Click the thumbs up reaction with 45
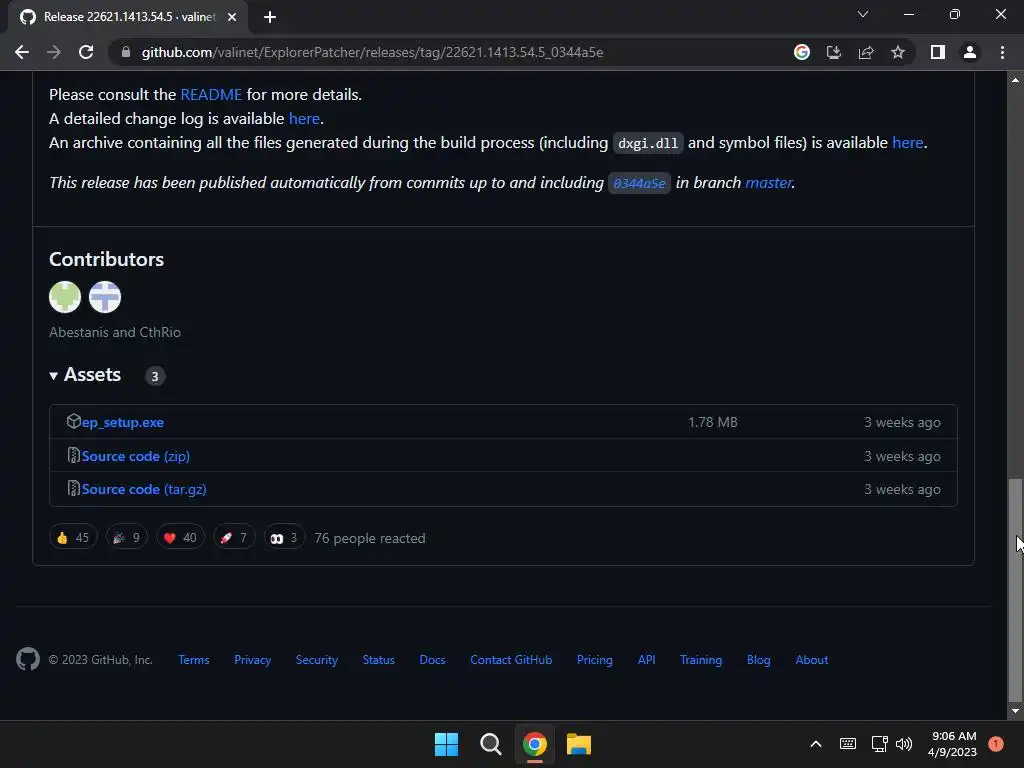Viewport: 1024px width, 768px height. point(73,538)
